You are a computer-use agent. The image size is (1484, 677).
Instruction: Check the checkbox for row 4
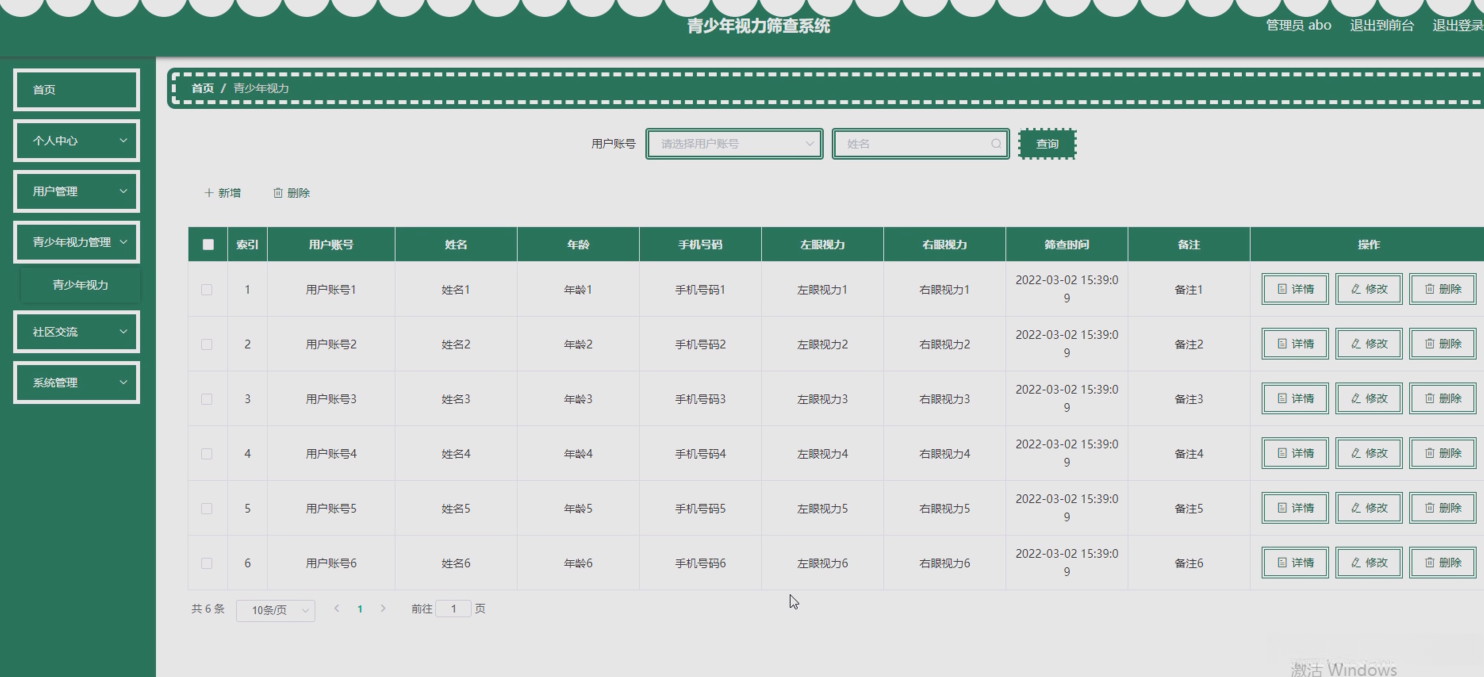coord(207,454)
